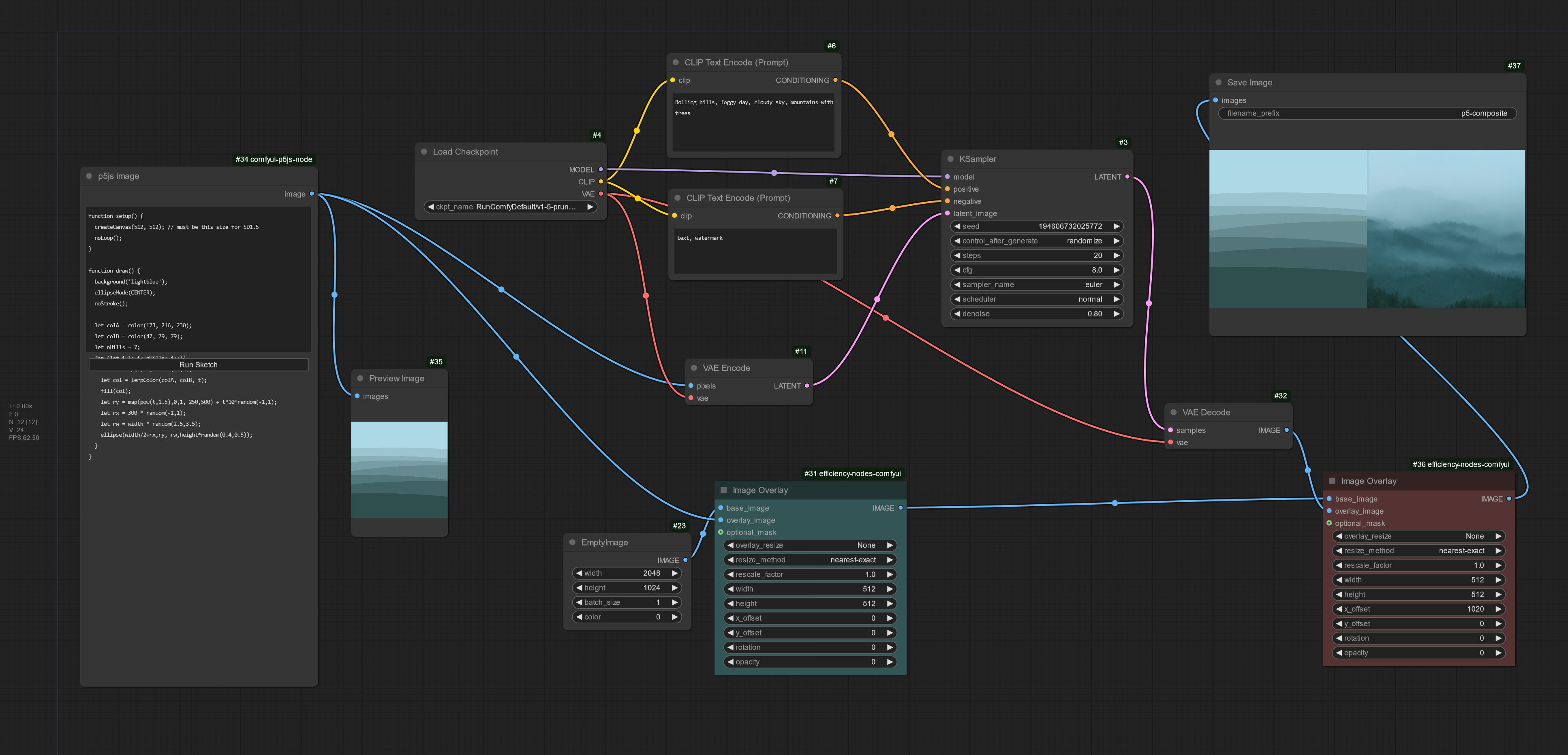Click the #36 efficiency-nodes-comfyui badge
The width and height of the screenshot is (1568, 755).
(x=1461, y=464)
